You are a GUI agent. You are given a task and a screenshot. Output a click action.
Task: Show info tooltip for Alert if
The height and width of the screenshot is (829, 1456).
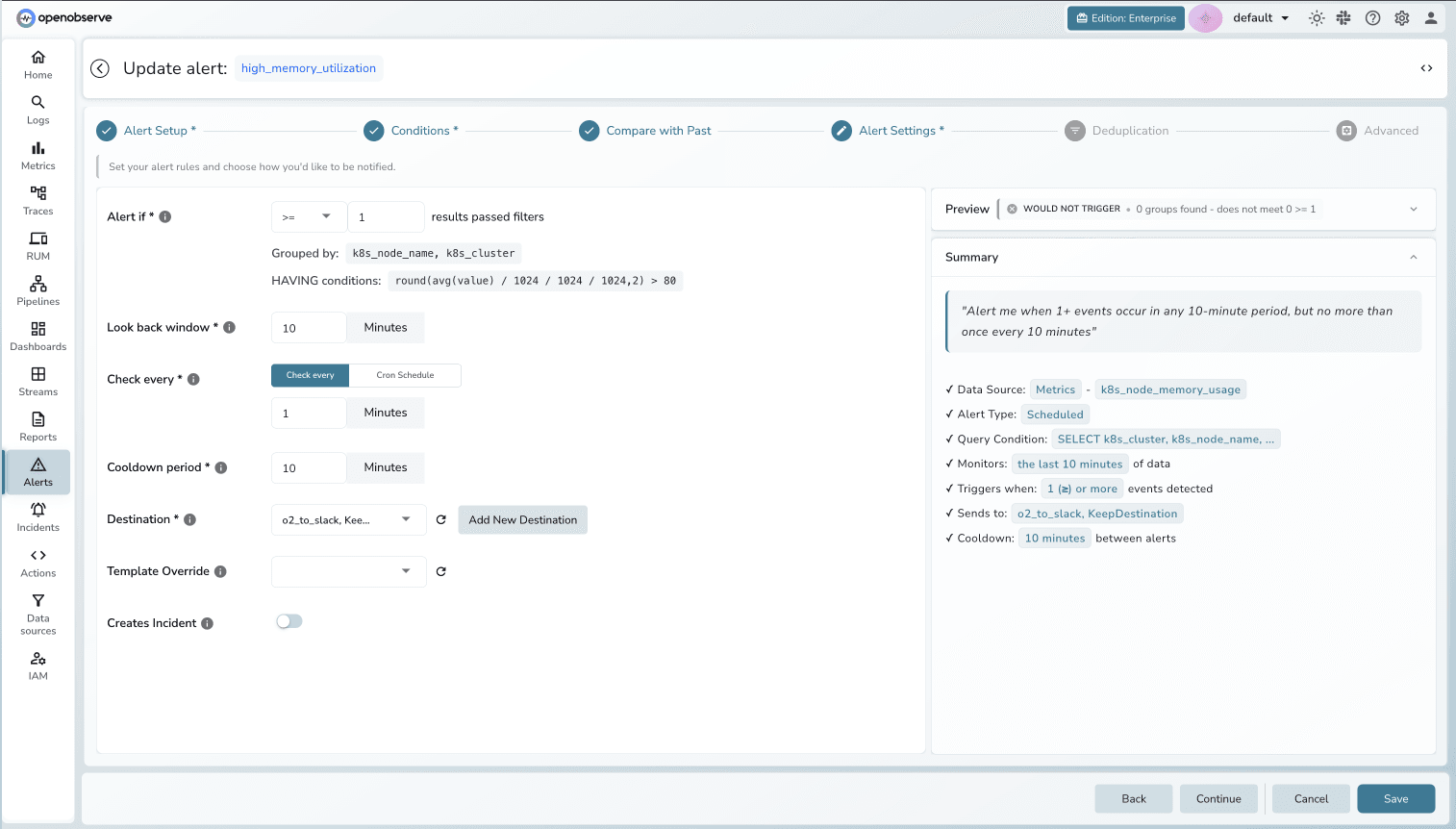[x=165, y=216]
